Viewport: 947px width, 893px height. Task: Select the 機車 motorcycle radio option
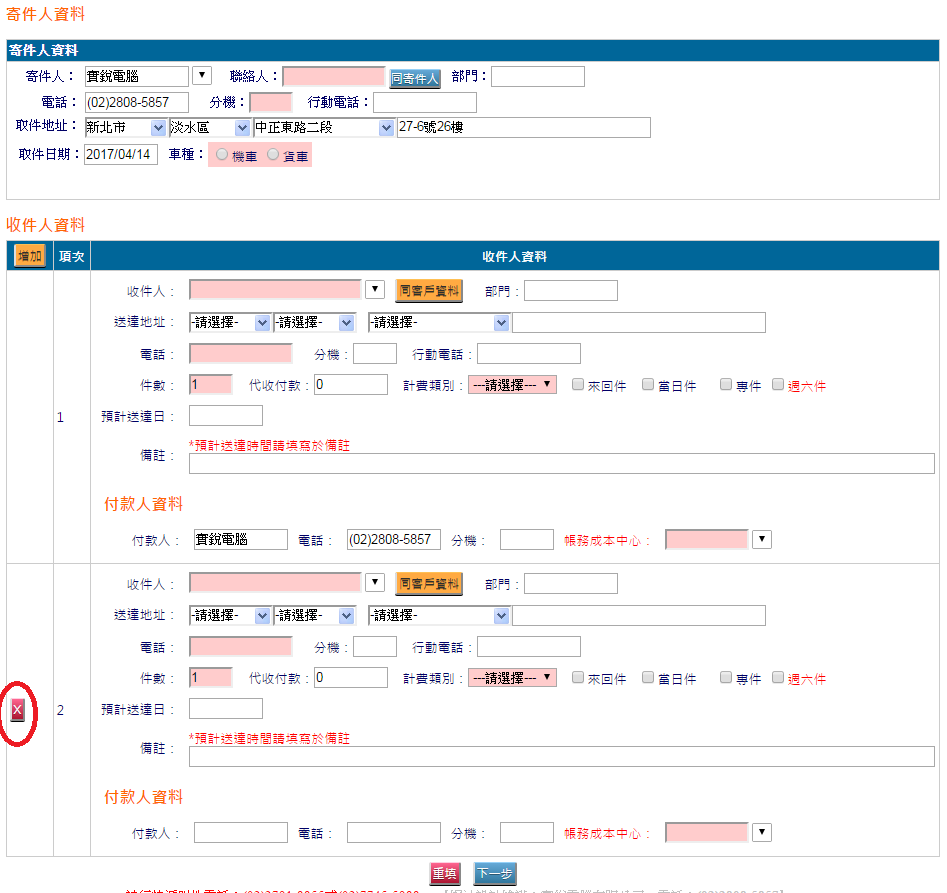[x=222, y=155]
